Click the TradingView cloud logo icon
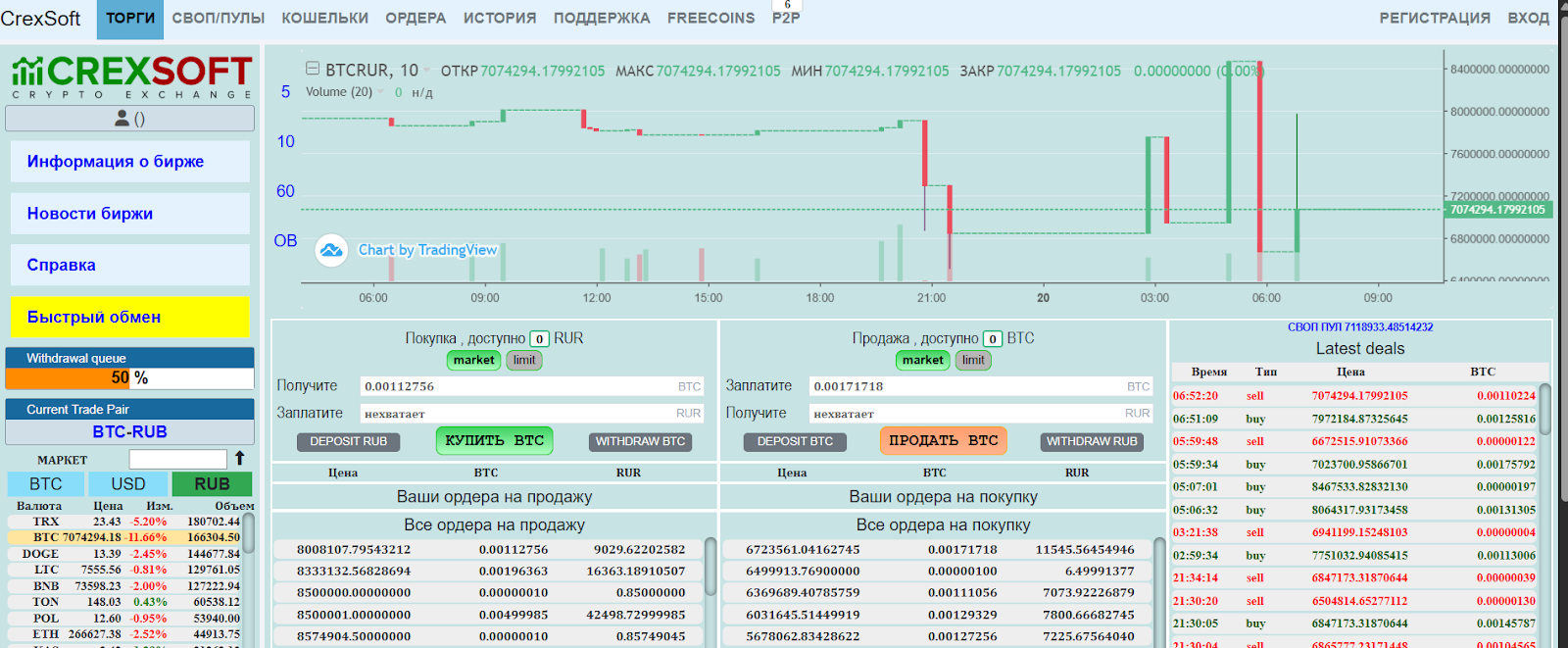 pos(331,250)
